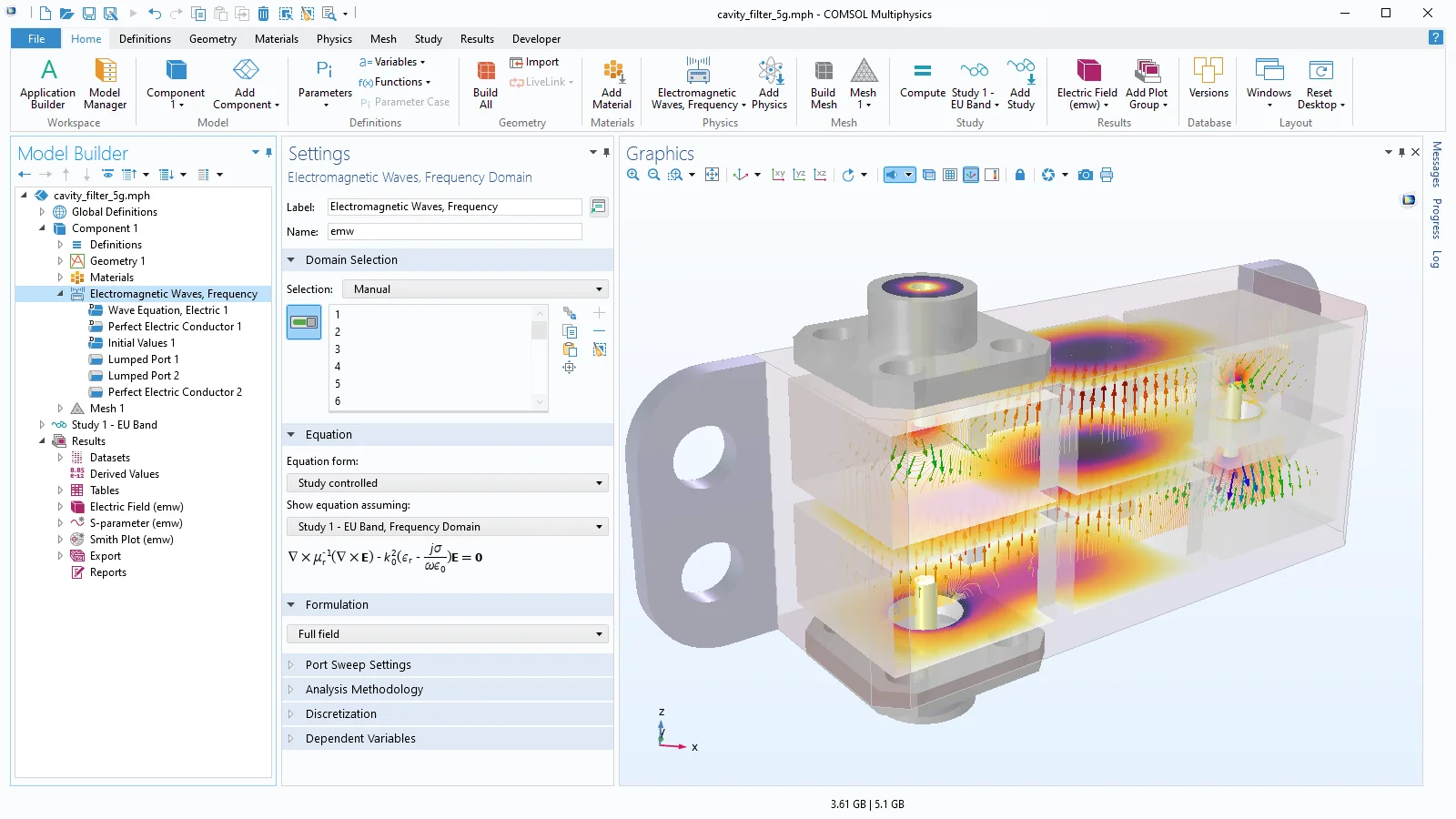
Task: Click the Build All geometry icon
Action: click(x=486, y=84)
